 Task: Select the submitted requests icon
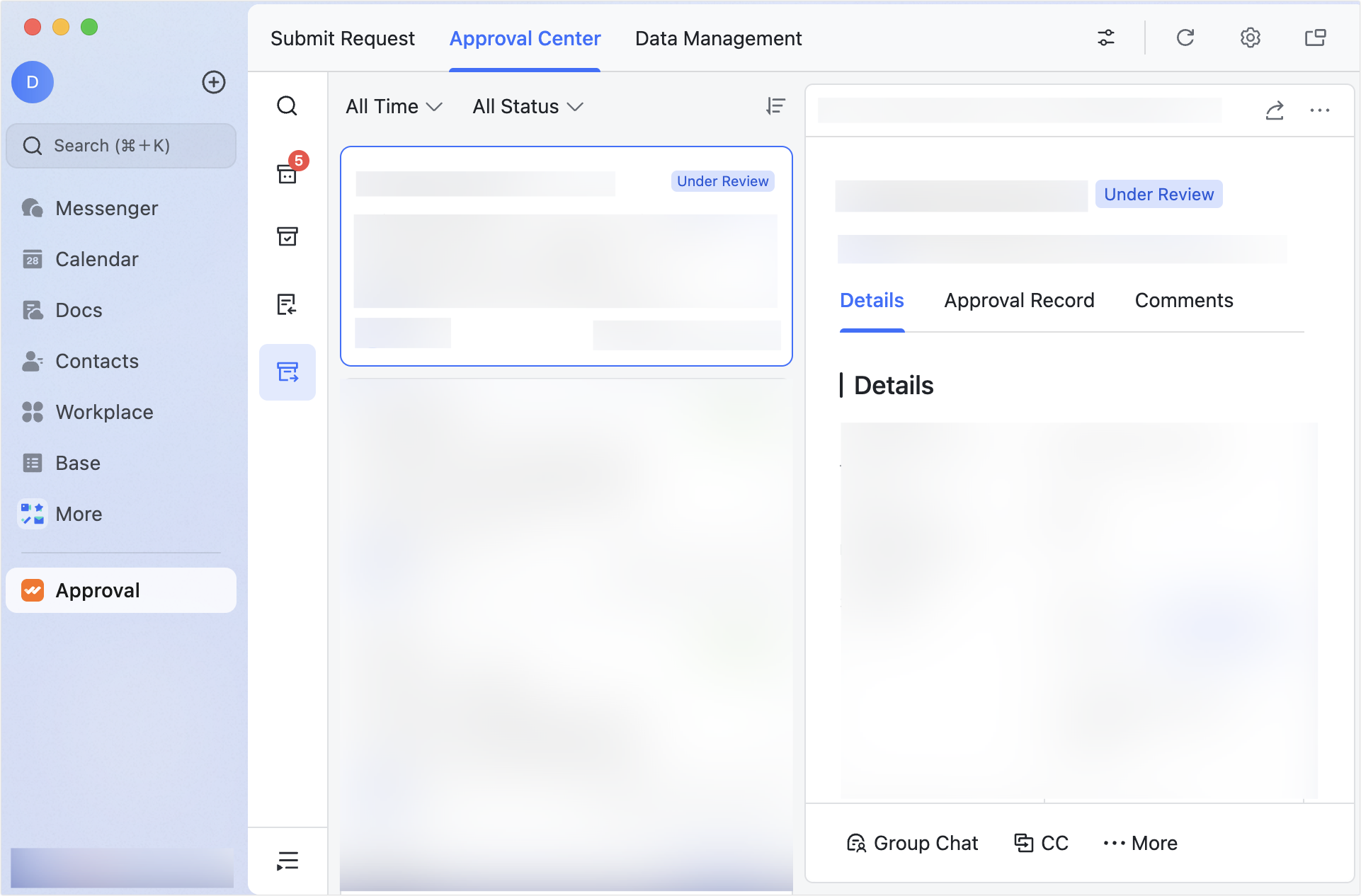coord(287,372)
